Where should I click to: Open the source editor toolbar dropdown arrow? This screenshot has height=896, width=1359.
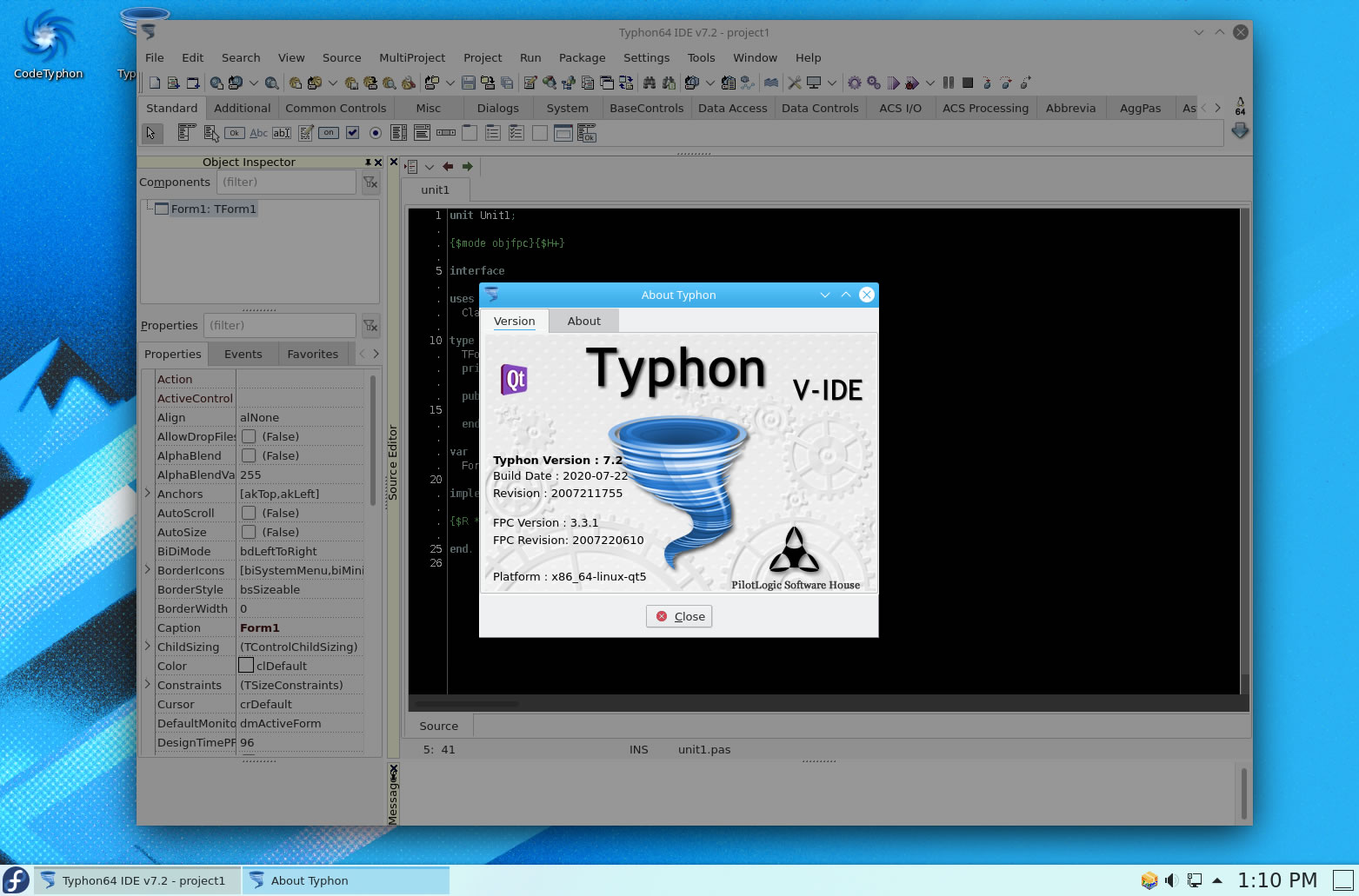(429, 167)
